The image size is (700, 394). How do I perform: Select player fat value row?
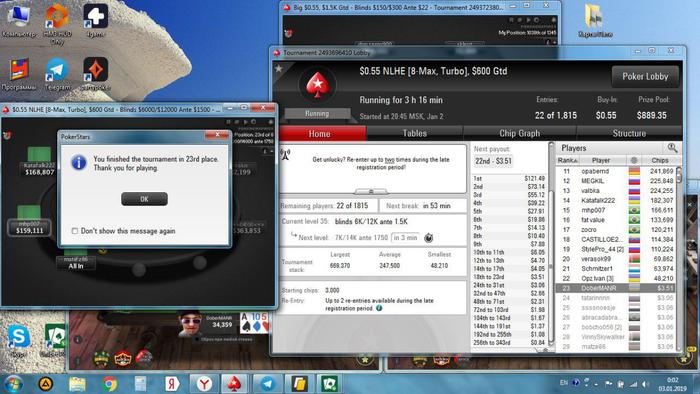click(615, 220)
